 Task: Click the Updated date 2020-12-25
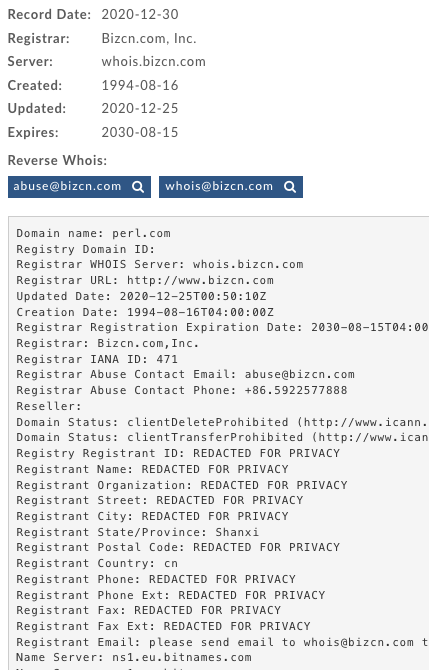click(x=140, y=109)
